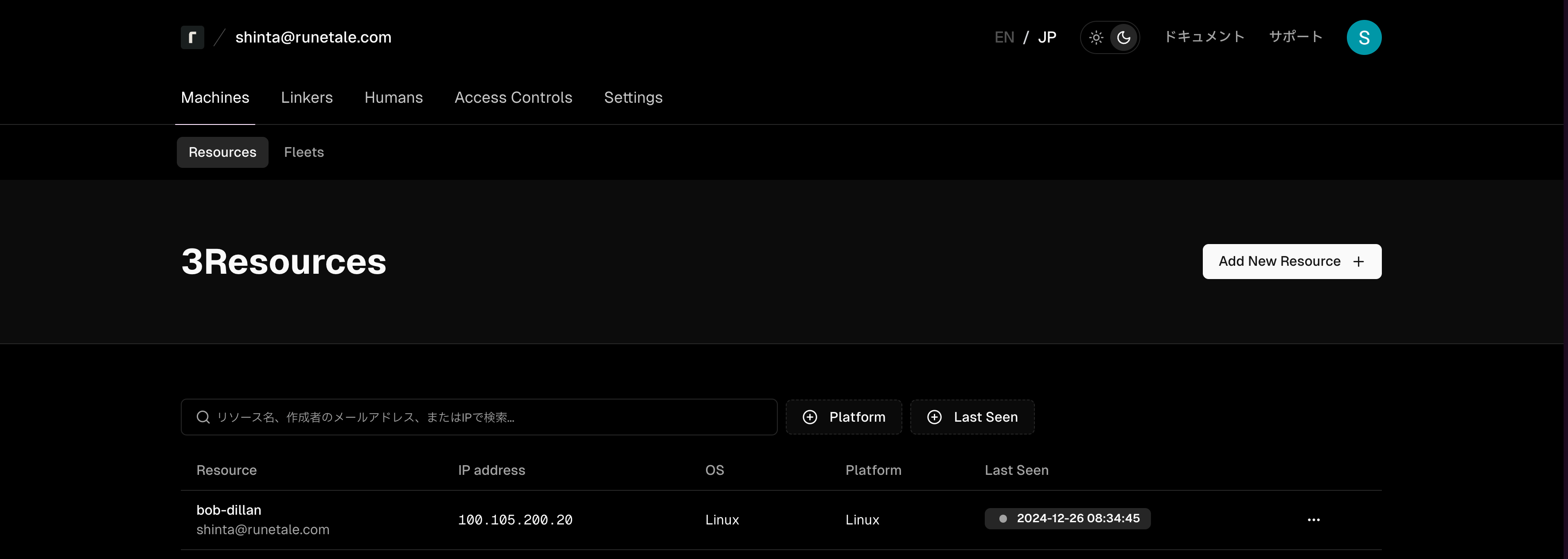This screenshot has height=559, width=1568.
Task: Open the Access Controls tab
Action: pyautogui.click(x=513, y=98)
